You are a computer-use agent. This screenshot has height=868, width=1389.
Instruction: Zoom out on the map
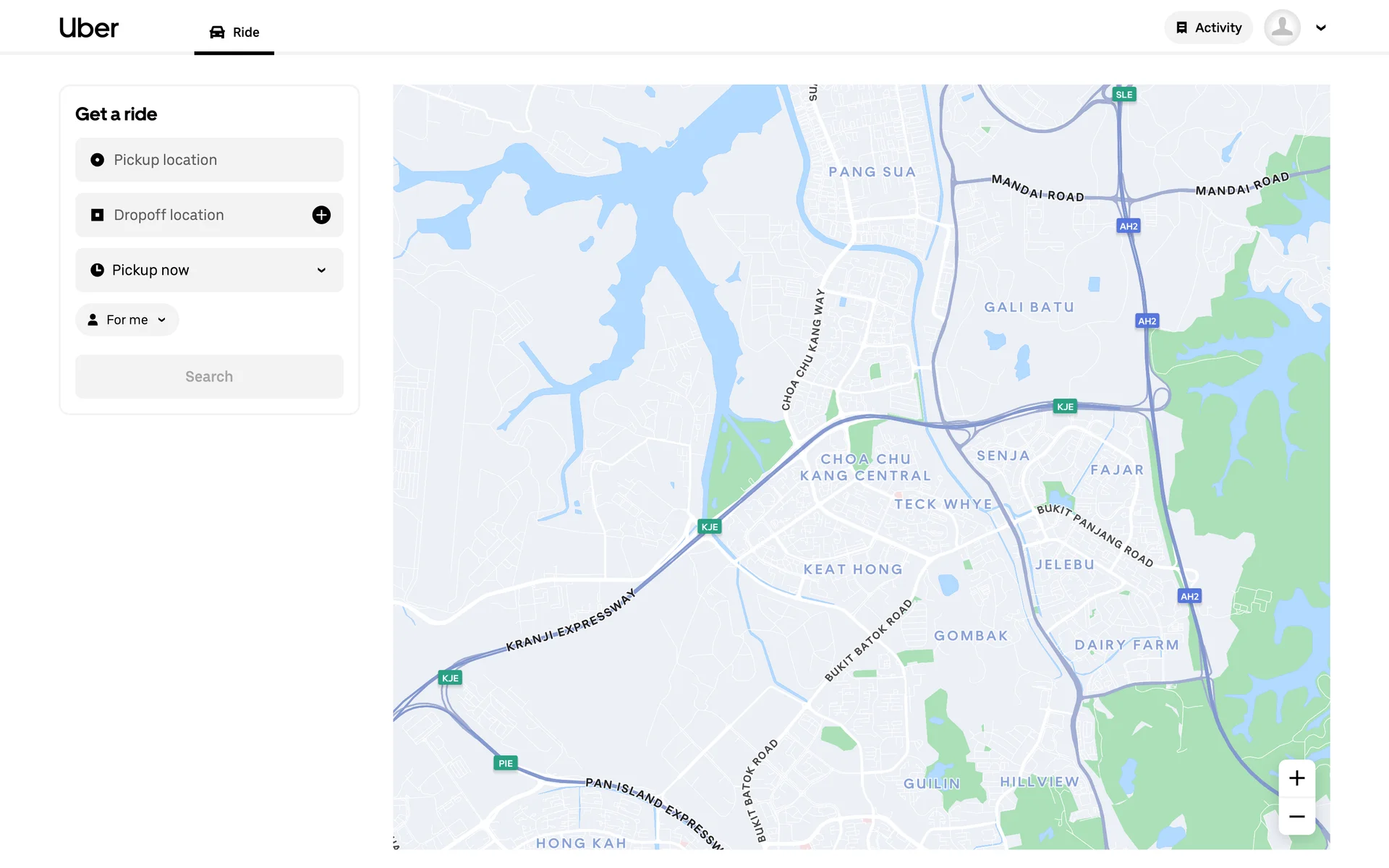pos(1296,817)
